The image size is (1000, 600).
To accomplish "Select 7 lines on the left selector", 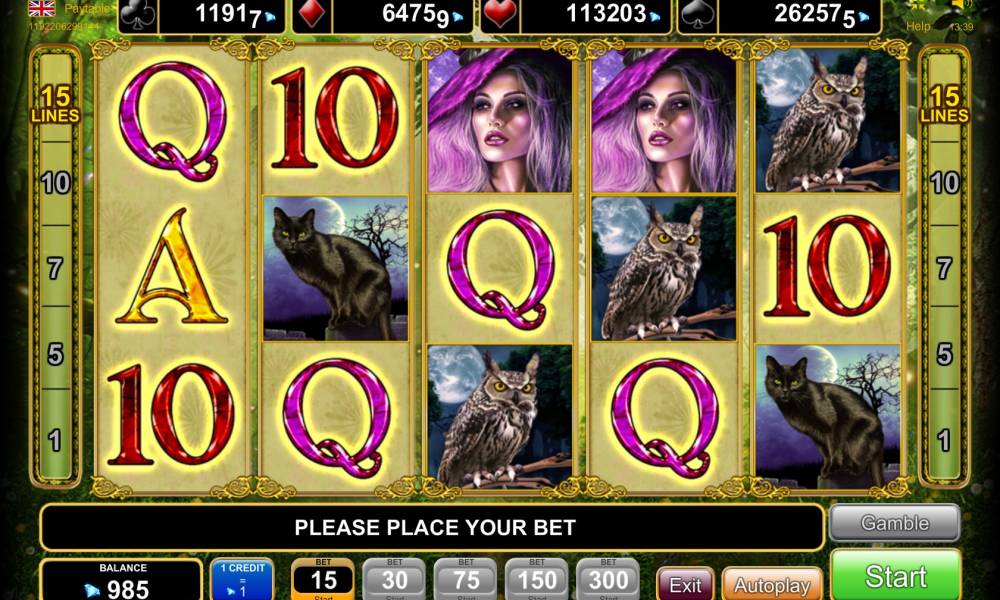I will click(x=55, y=268).
